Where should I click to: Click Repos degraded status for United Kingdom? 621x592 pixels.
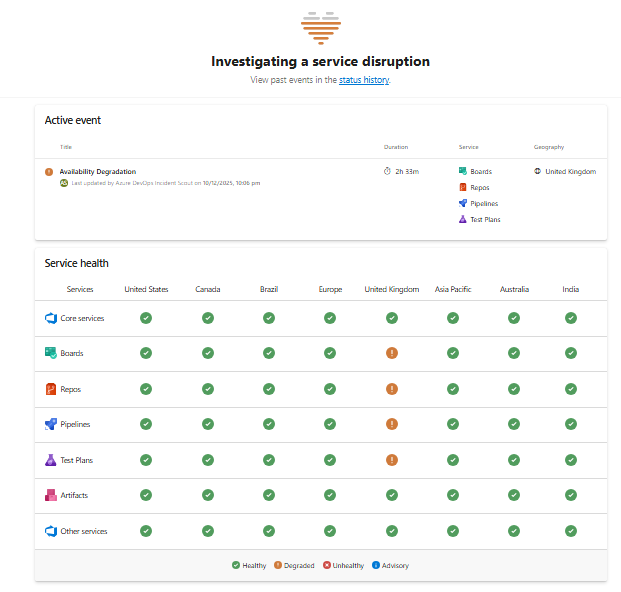pyautogui.click(x=392, y=389)
